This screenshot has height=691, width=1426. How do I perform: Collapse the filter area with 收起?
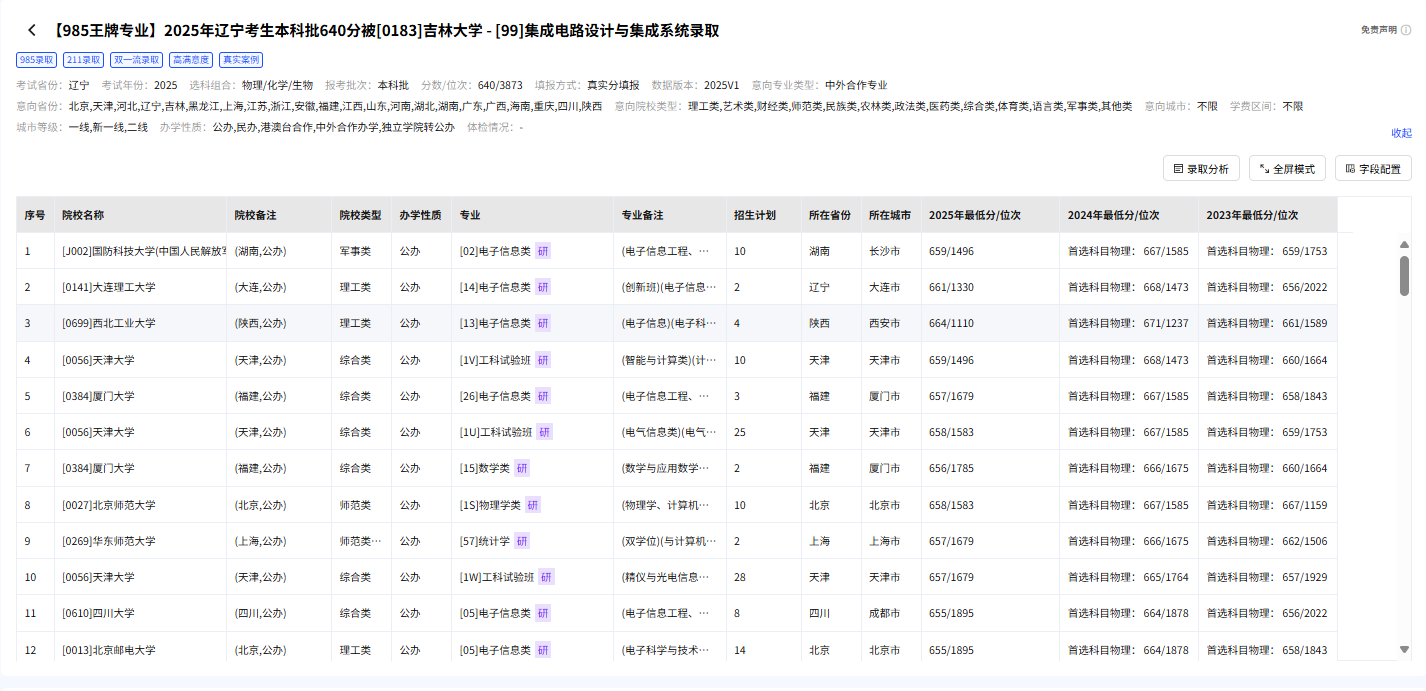click(1401, 132)
